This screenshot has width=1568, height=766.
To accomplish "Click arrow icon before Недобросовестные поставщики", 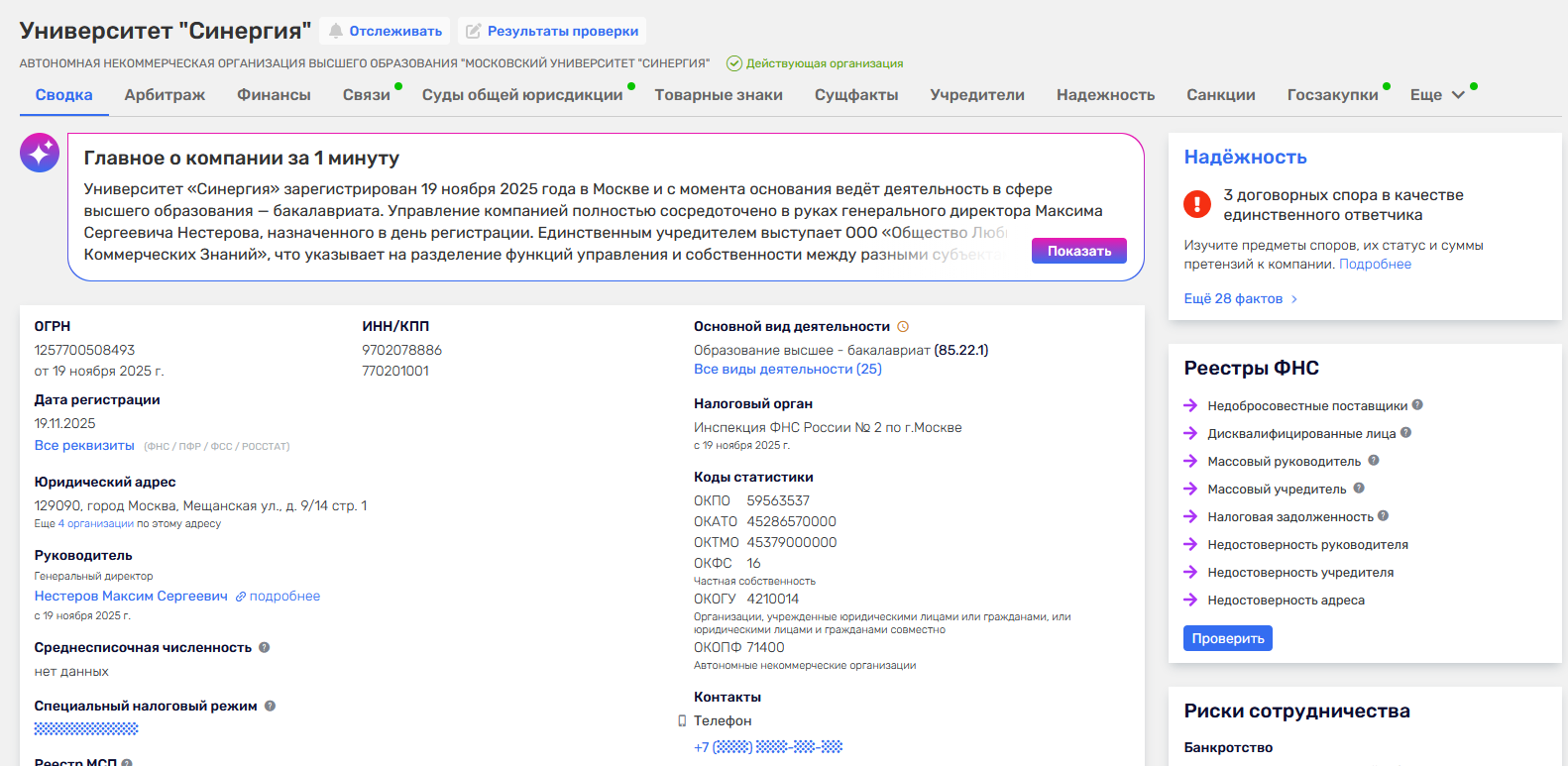I will click(x=1190, y=405).
